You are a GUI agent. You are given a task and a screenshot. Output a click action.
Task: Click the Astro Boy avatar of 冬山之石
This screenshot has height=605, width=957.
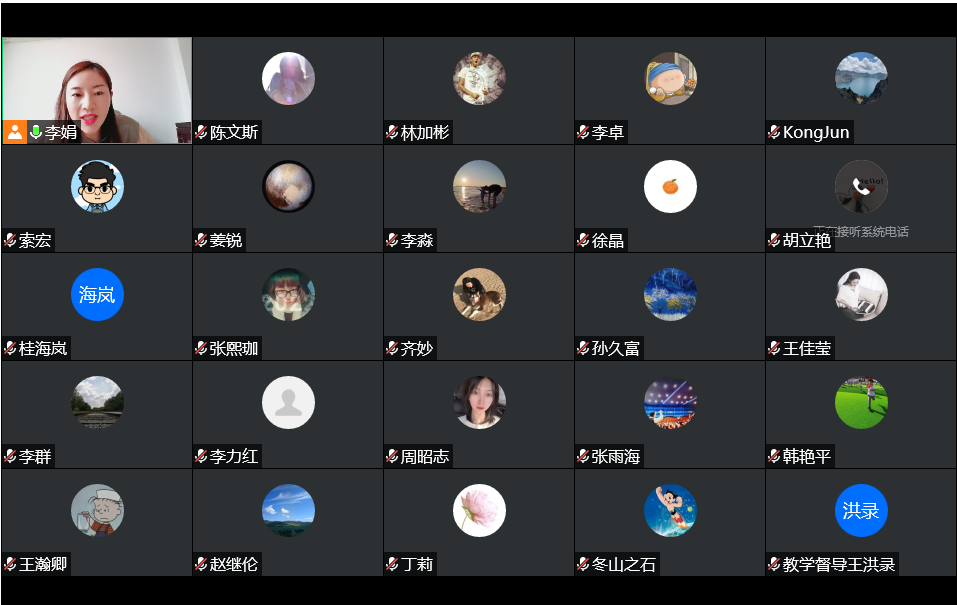pyautogui.click(x=670, y=510)
